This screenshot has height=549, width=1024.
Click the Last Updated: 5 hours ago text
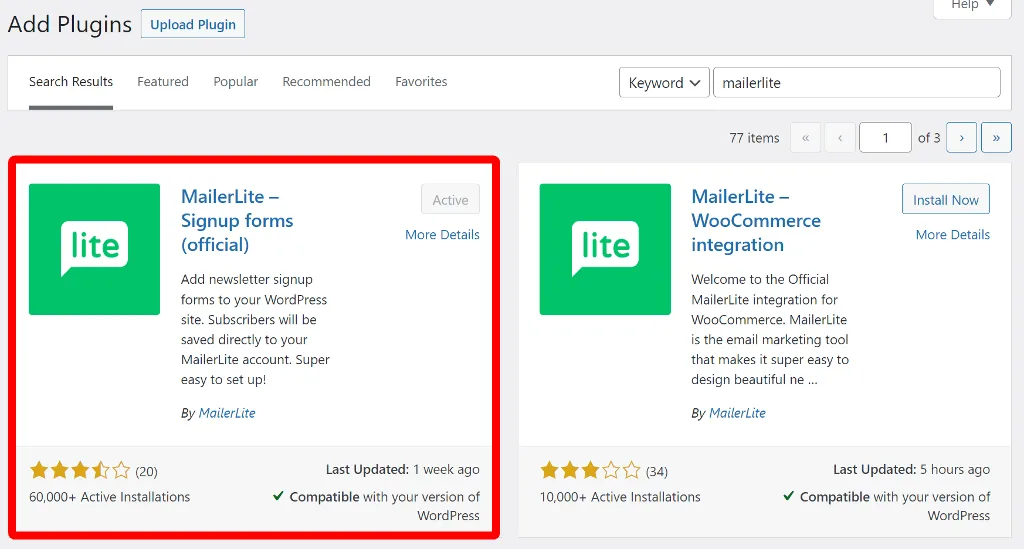pyautogui.click(x=911, y=469)
